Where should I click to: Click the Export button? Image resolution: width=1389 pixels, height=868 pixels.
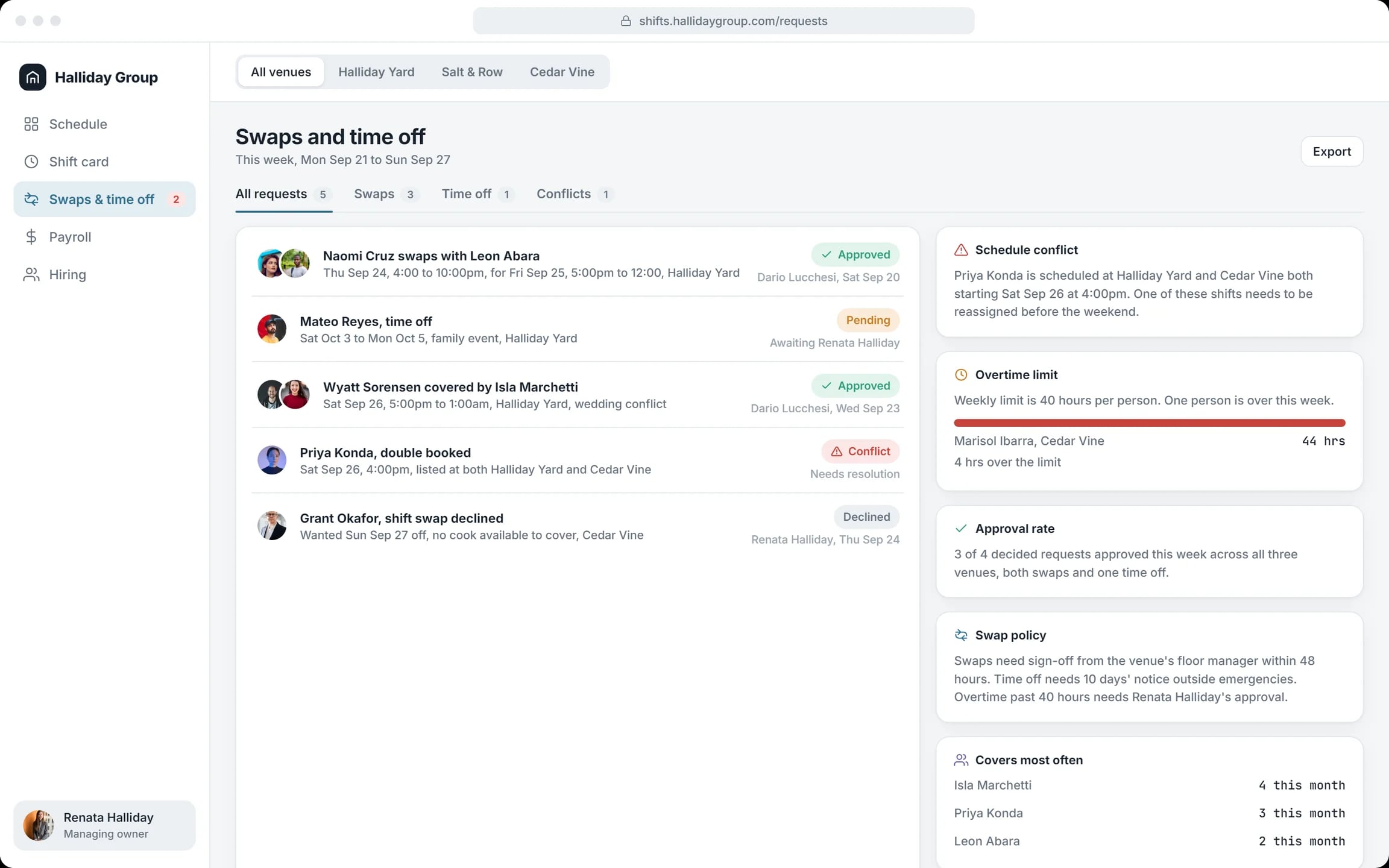click(x=1332, y=151)
